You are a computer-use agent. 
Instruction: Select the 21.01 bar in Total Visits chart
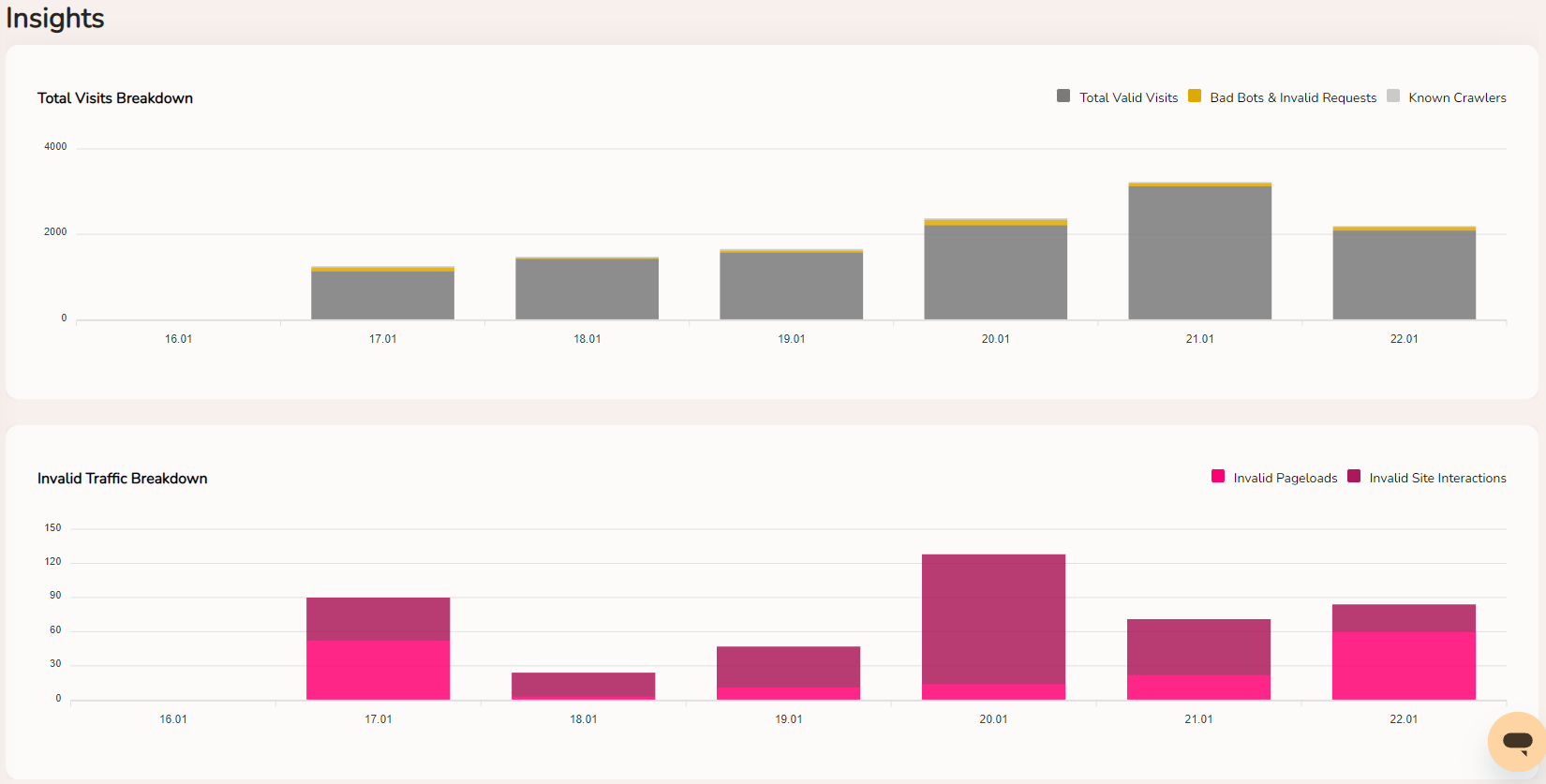tap(1199, 253)
